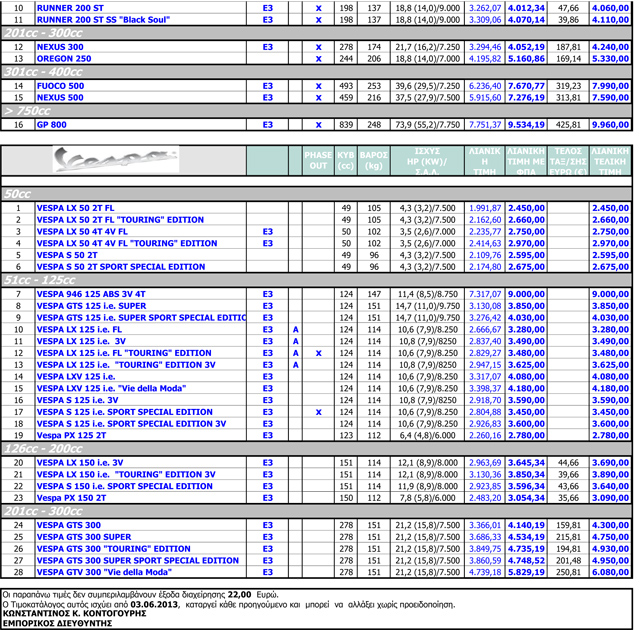Click the 9.960,00 final price for GP 800

[610, 125]
